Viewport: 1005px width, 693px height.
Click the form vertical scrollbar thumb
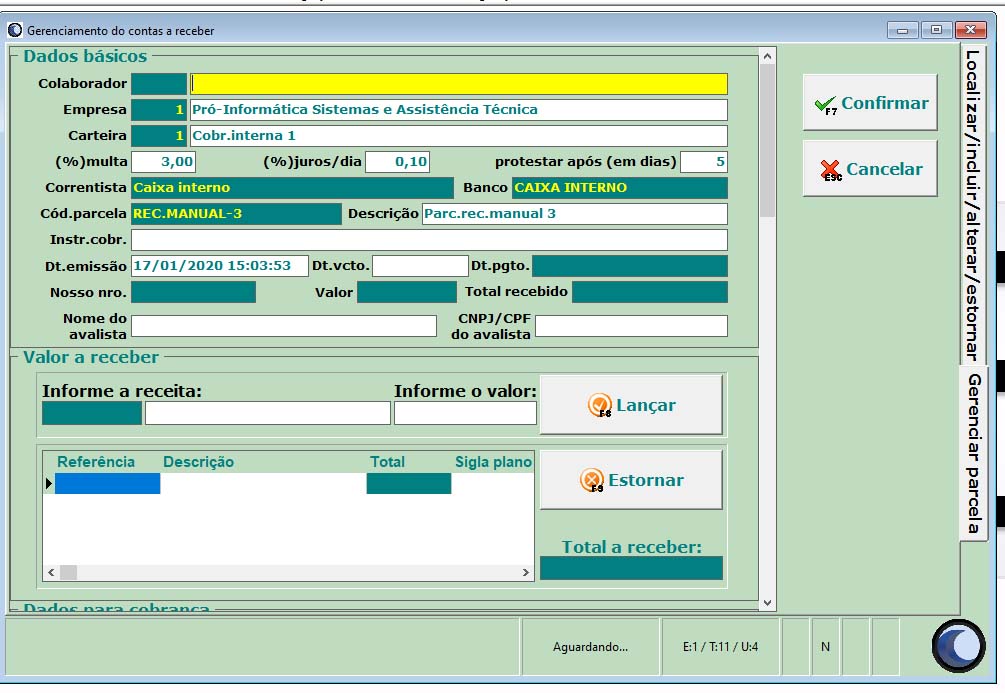pos(767,140)
